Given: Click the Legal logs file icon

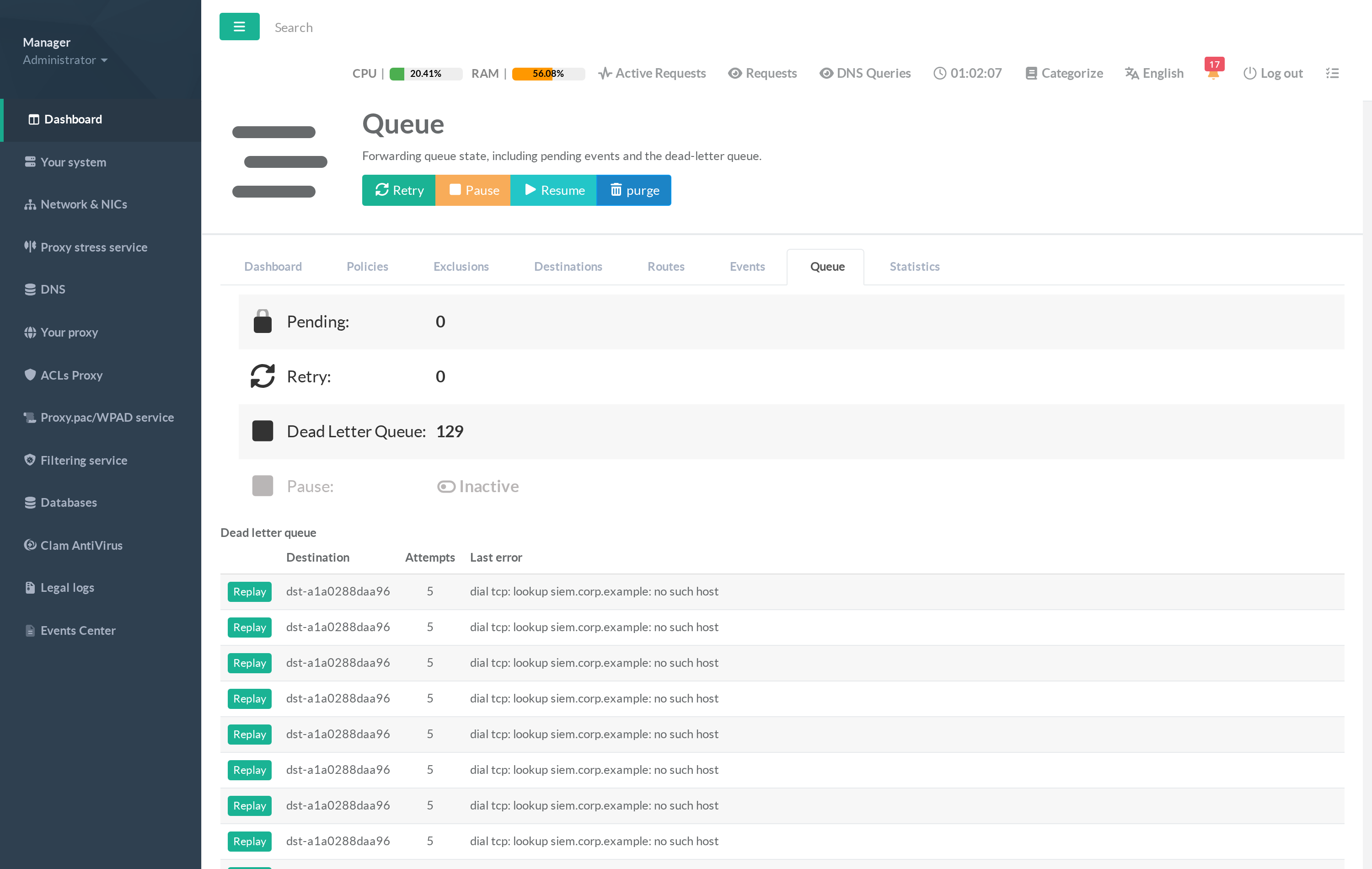Looking at the screenshot, I should [30, 588].
